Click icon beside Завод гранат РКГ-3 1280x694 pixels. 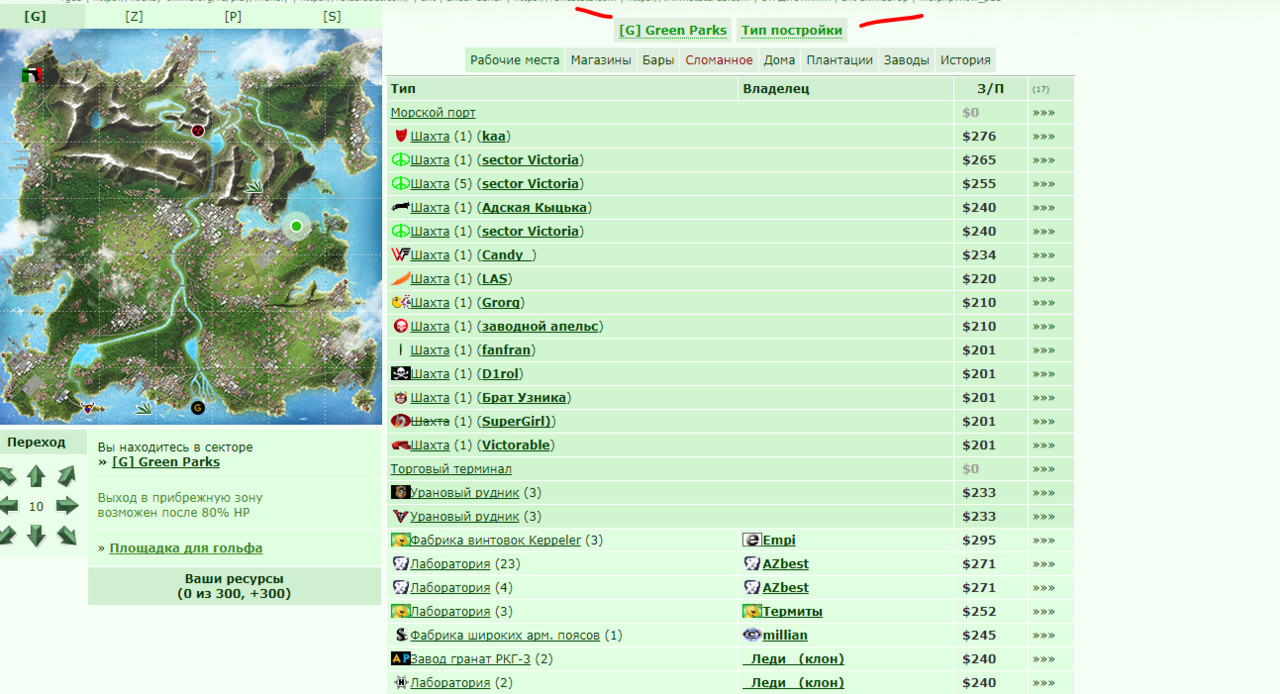pos(400,659)
